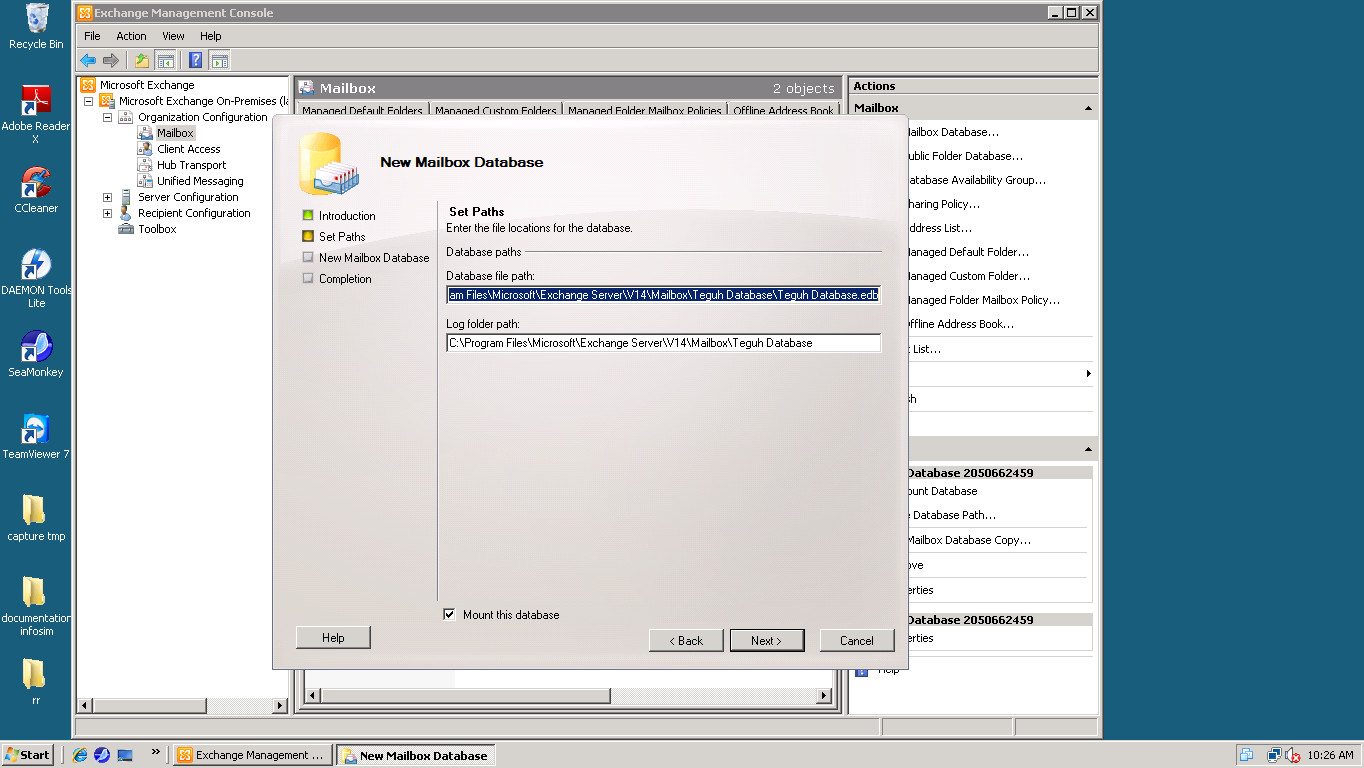Expand Server Configuration tree node

click(x=107, y=197)
